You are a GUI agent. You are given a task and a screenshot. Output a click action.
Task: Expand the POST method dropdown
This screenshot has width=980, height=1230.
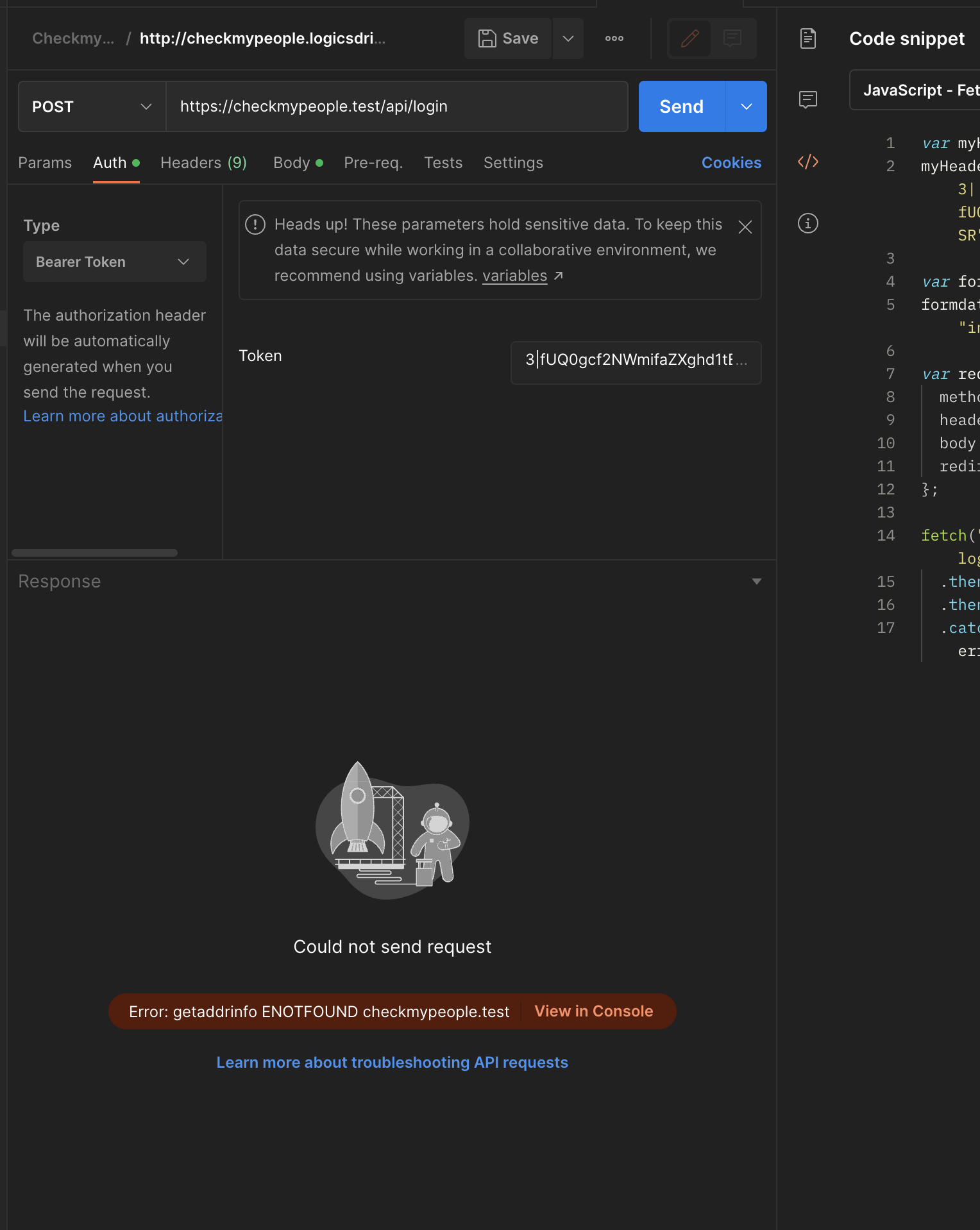pyautogui.click(x=92, y=106)
